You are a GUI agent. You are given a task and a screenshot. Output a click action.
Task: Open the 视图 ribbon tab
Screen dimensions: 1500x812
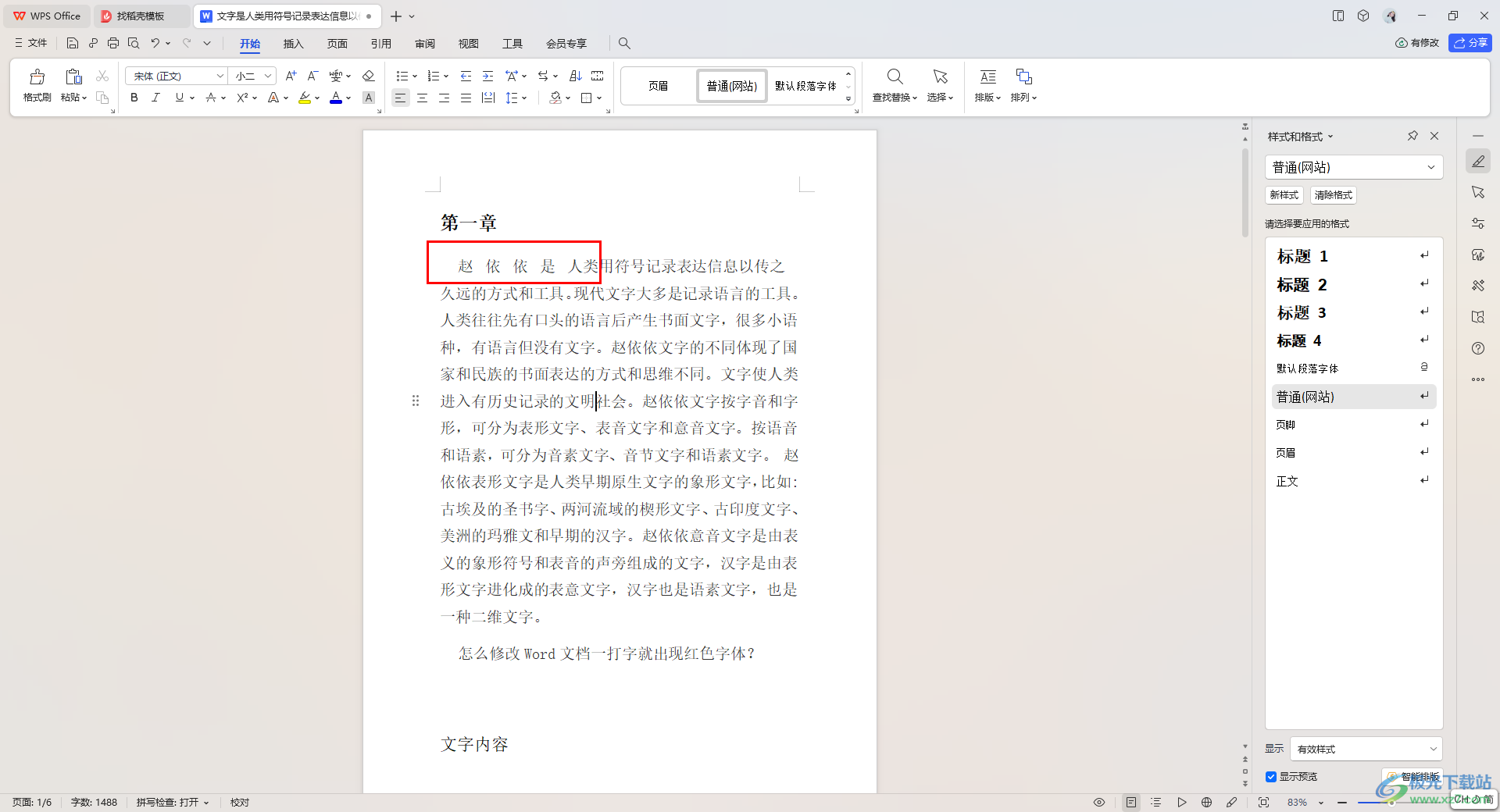(x=468, y=44)
